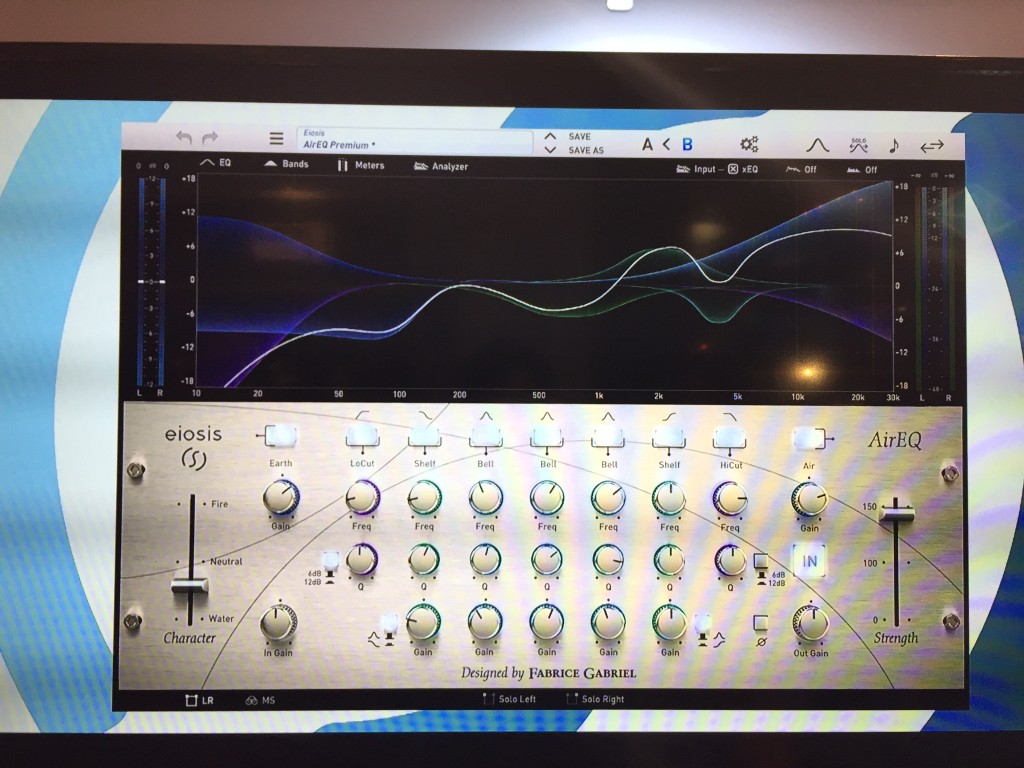Toggle the HiCut 6dB/12dB slope switch

(x=761, y=562)
